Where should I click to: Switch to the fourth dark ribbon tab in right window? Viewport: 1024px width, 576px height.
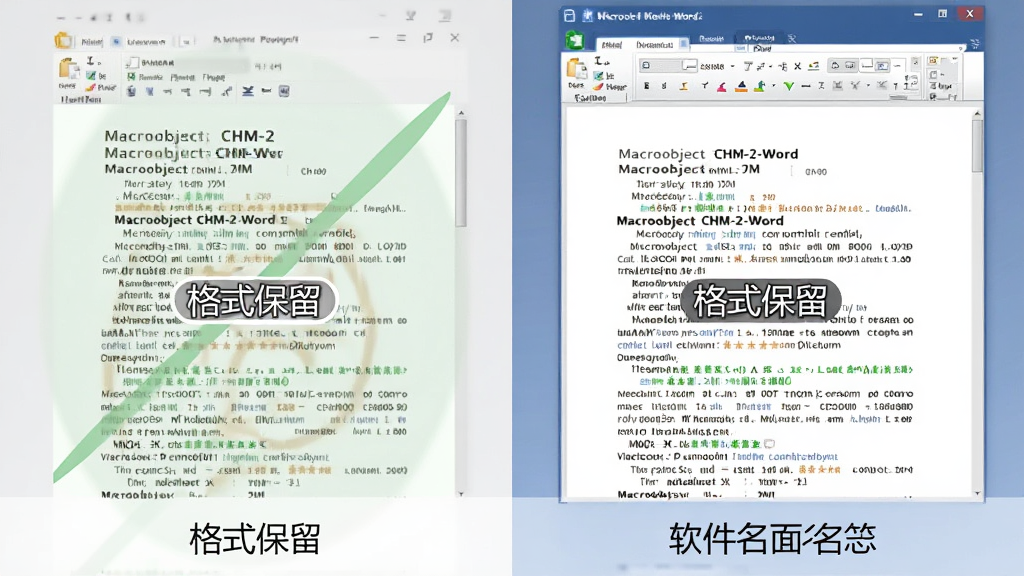(x=759, y=38)
